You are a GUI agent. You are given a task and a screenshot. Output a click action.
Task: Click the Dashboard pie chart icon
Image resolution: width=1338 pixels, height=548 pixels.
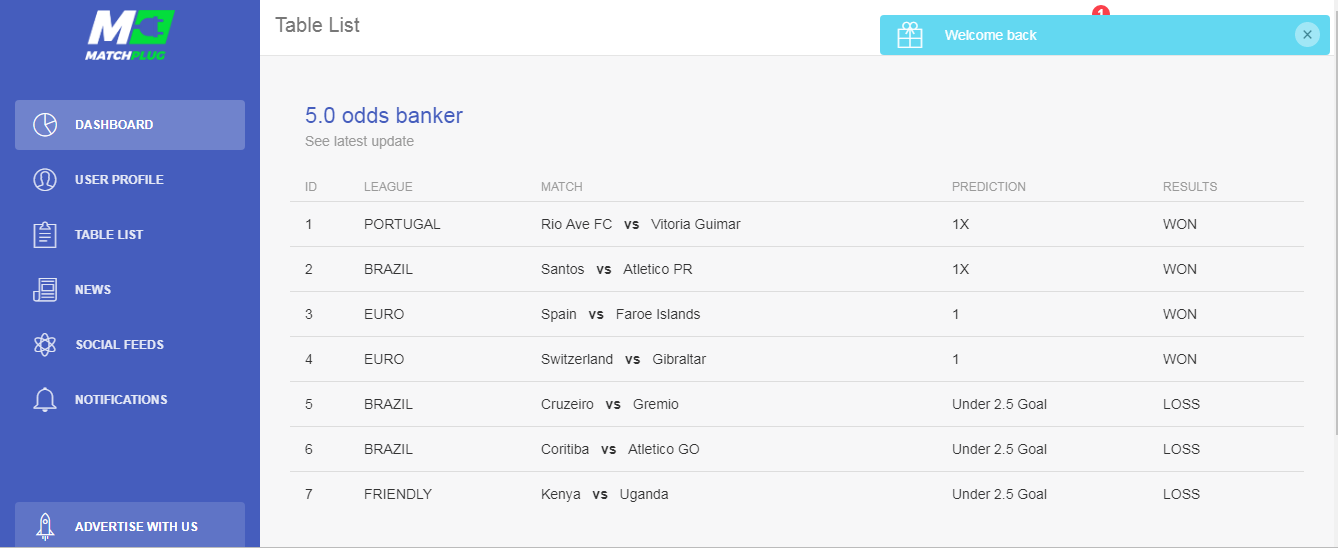click(45, 125)
